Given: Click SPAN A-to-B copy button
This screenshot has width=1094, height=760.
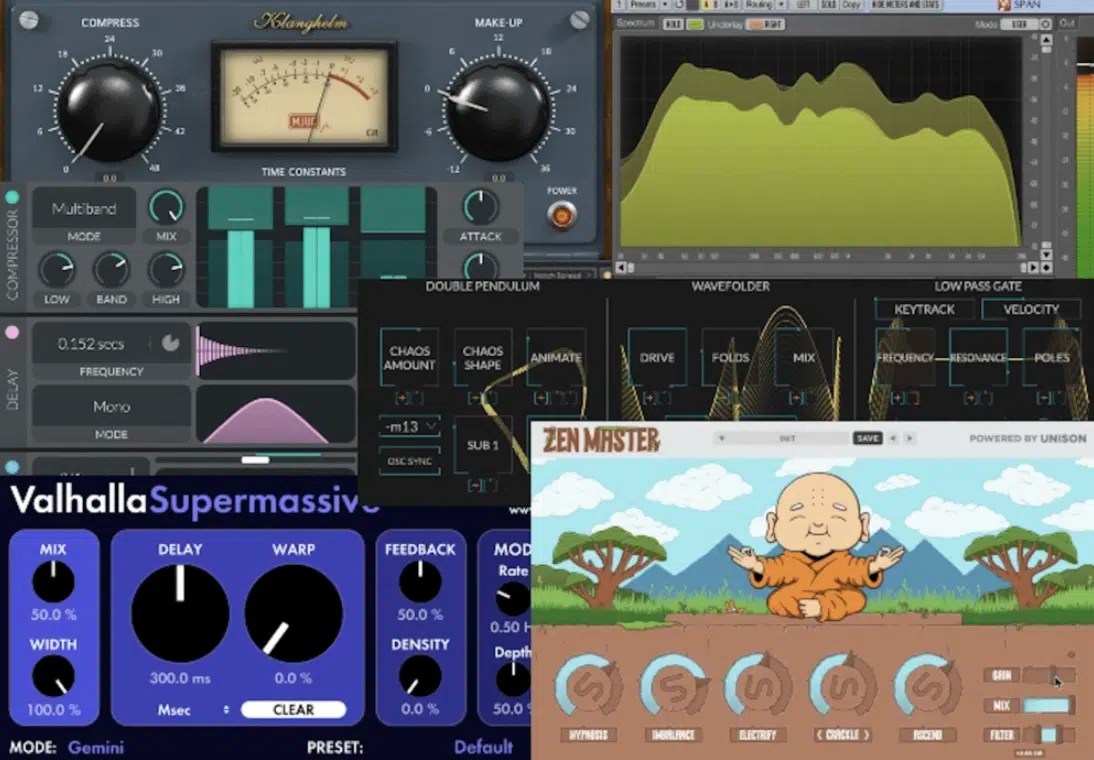Looking at the screenshot, I should (x=731, y=4).
